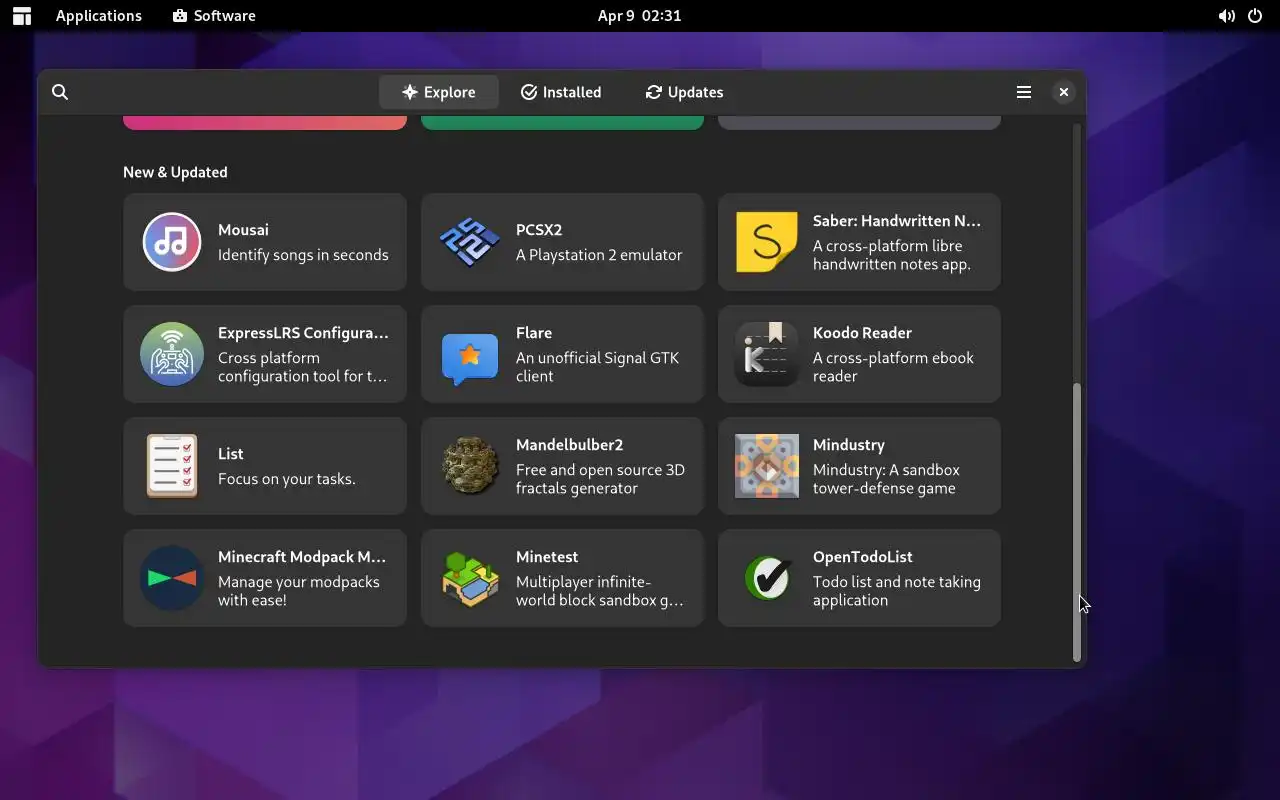Close the Software window
1280x800 pixels.
pos(1064,92)
